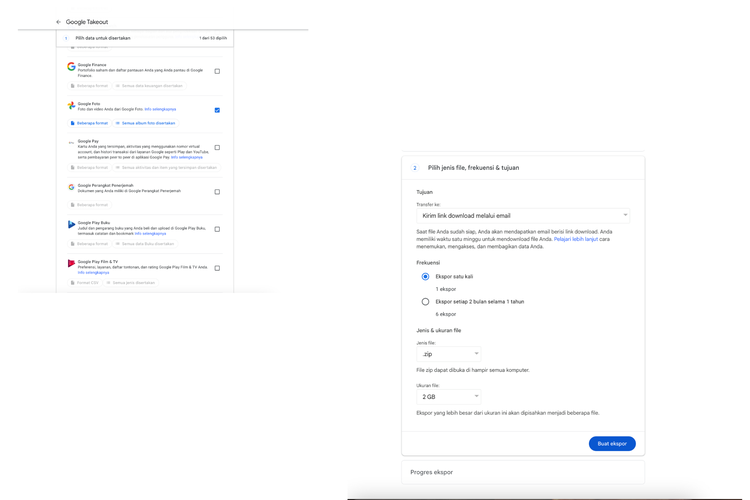750x500 pixels.
Task: Click the Google Play Film & TV icon
Action: pyautogui.click(x=71, y=264)
